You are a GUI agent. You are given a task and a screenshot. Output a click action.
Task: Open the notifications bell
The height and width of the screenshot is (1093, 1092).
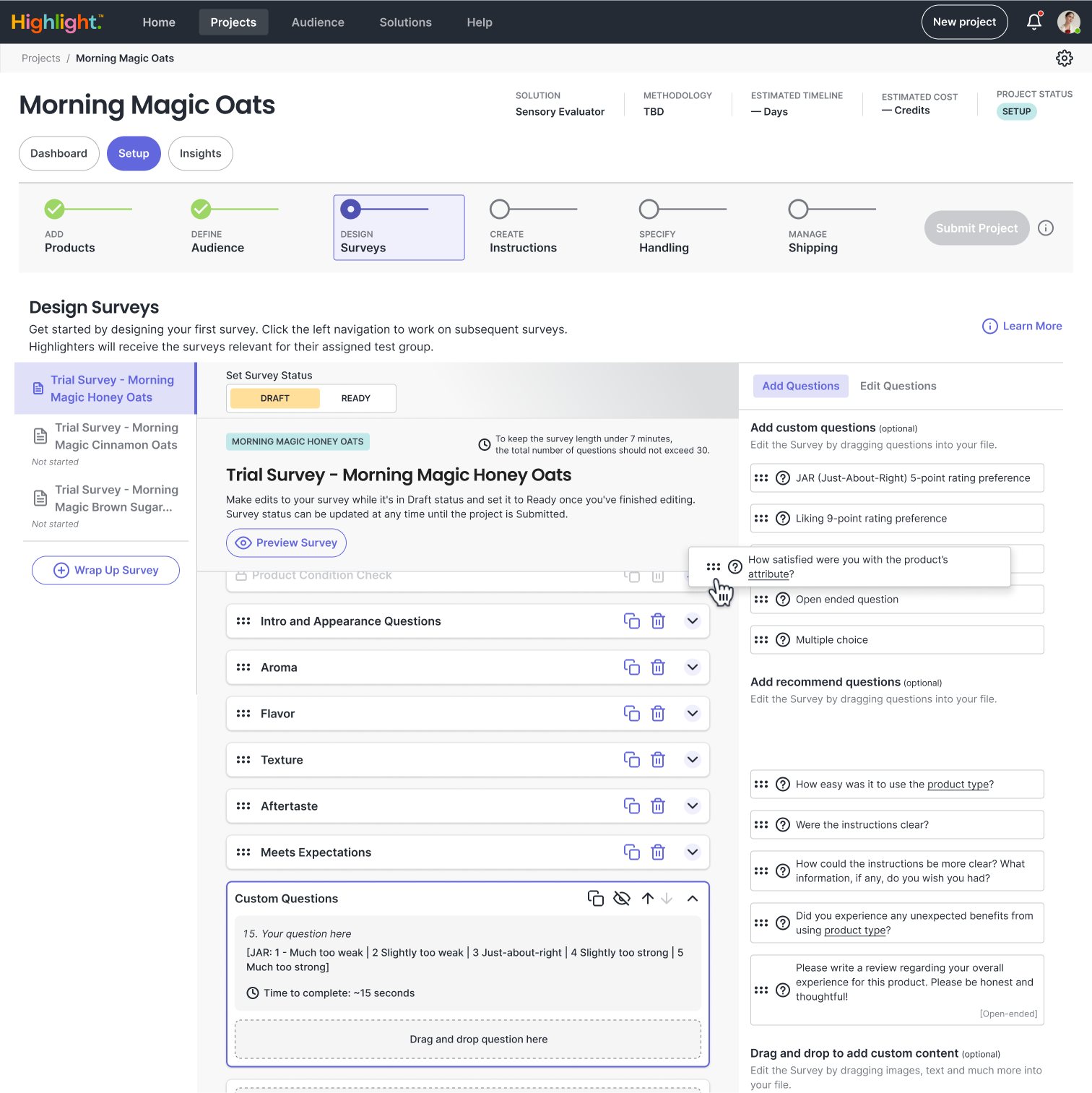pos(1033,22)
